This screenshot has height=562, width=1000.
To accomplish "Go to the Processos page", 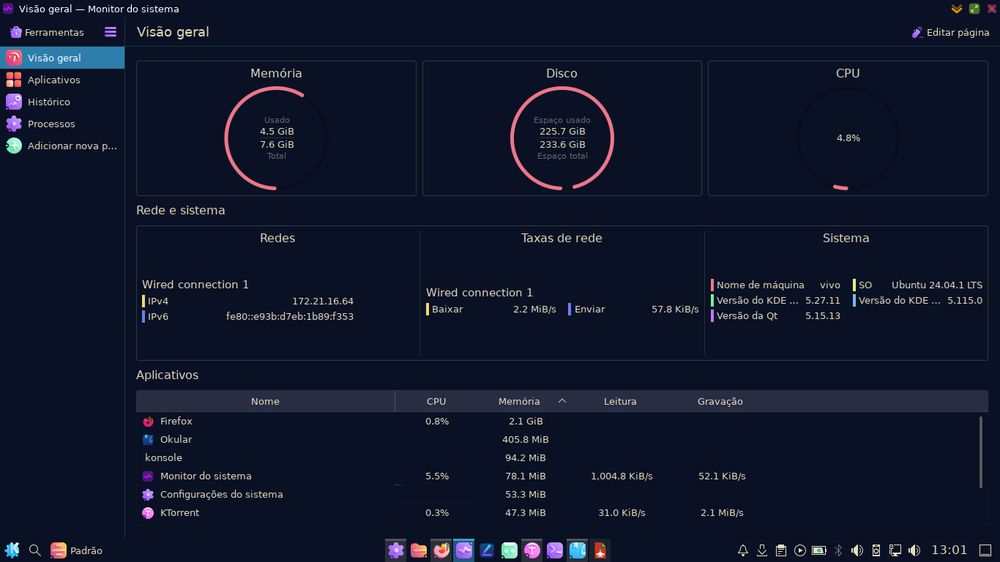I will [x=62, y=124].
